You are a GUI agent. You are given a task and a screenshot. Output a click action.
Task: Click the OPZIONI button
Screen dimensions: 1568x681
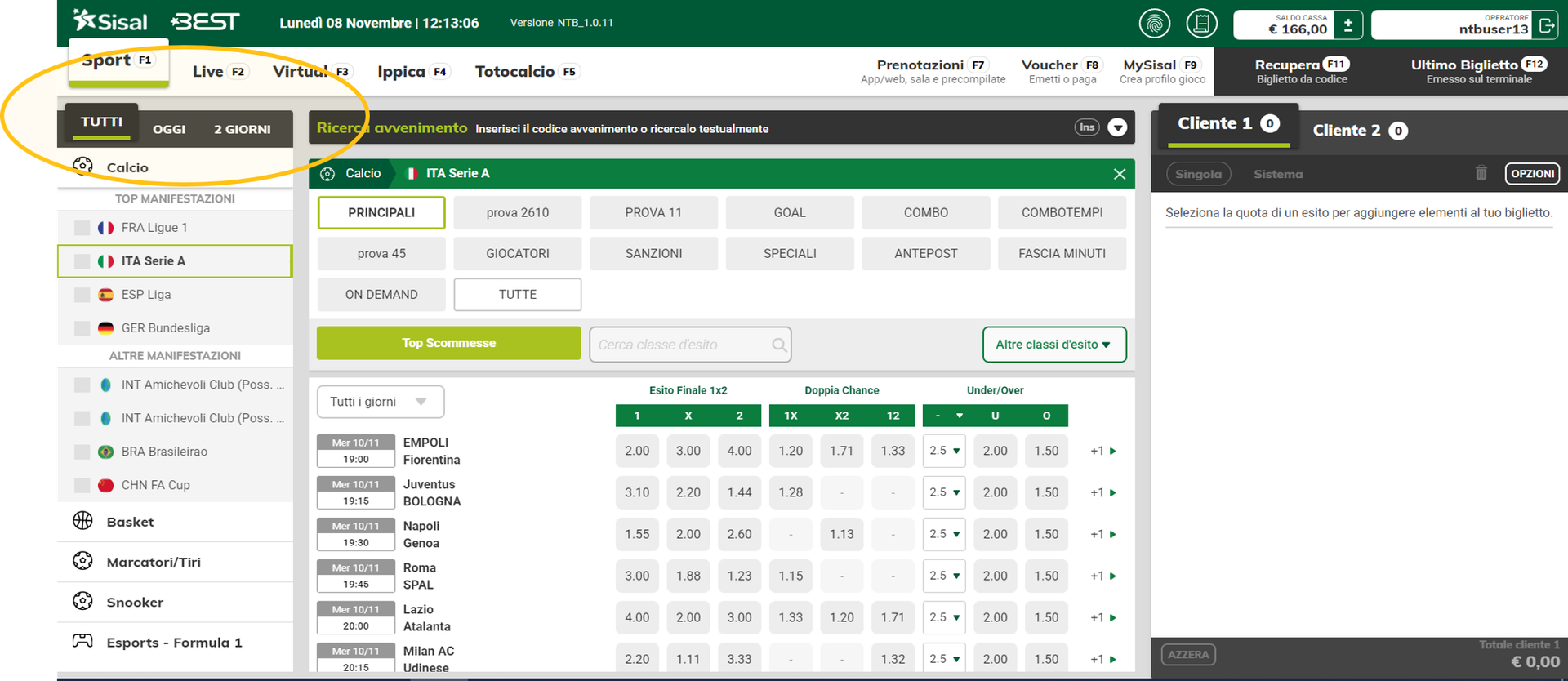pyautogui.click(x=1532, y=174)
